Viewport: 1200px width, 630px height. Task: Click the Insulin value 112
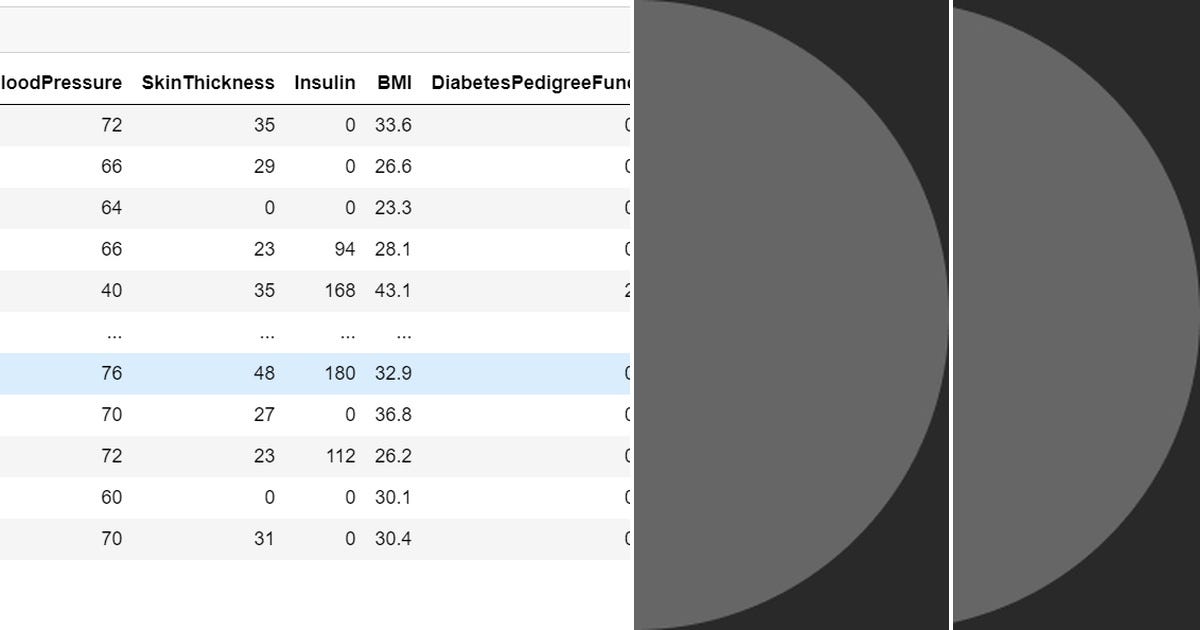click(340, 456)
